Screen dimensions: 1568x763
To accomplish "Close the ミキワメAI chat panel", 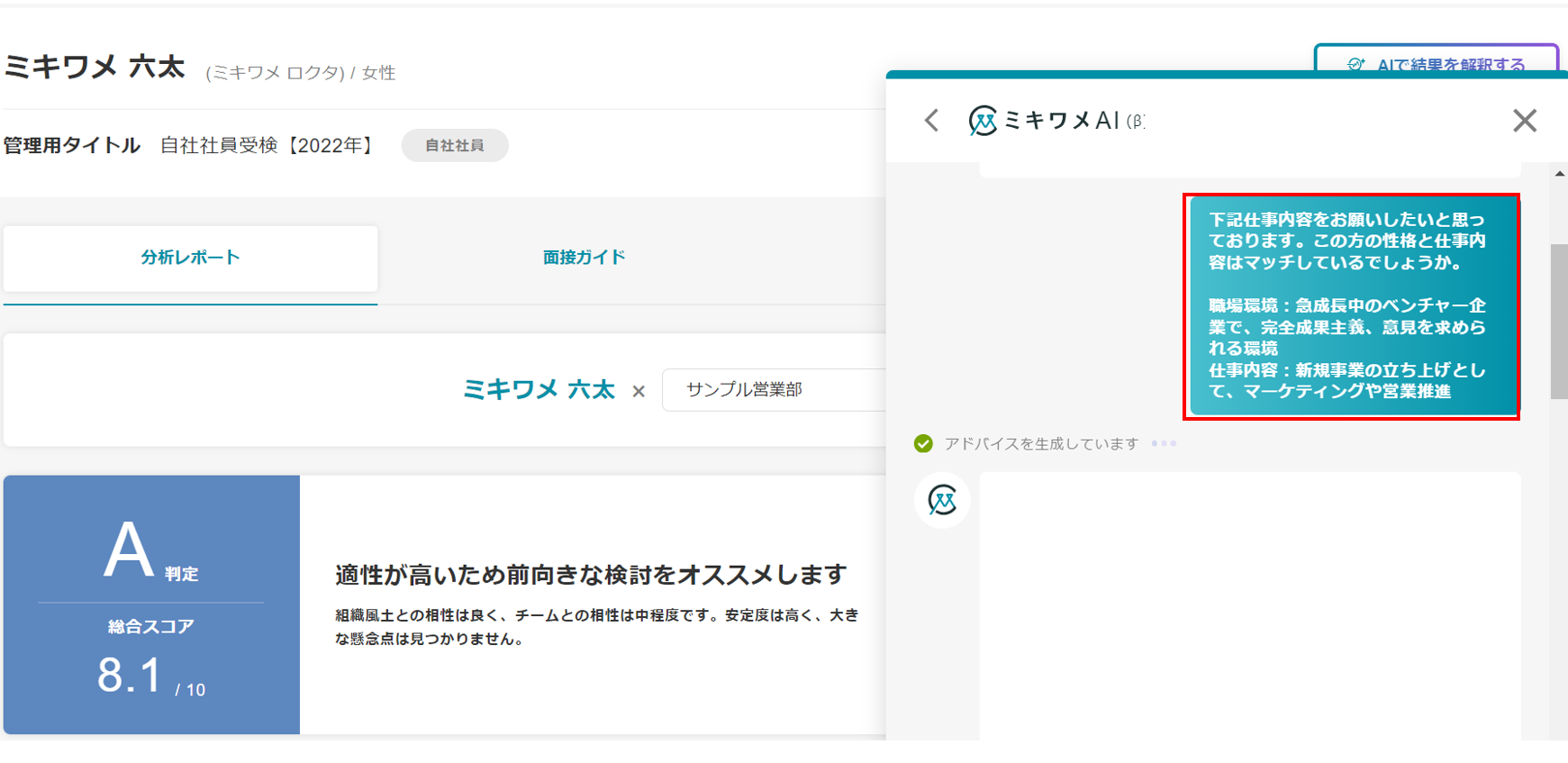I will (1524, 121).
